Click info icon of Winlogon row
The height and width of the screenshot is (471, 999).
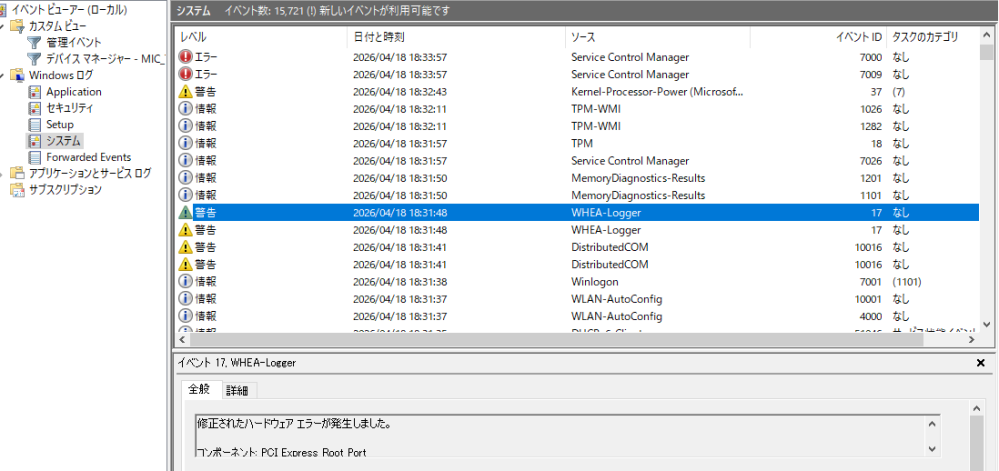pos(185,281)
